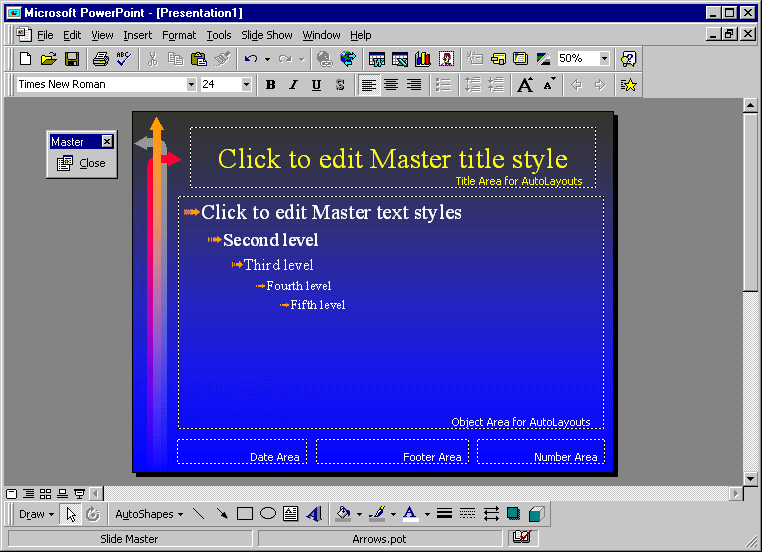Select the Oval drawing tool
This screenshot has width=762, height=552.
click(x=268, y=514)
